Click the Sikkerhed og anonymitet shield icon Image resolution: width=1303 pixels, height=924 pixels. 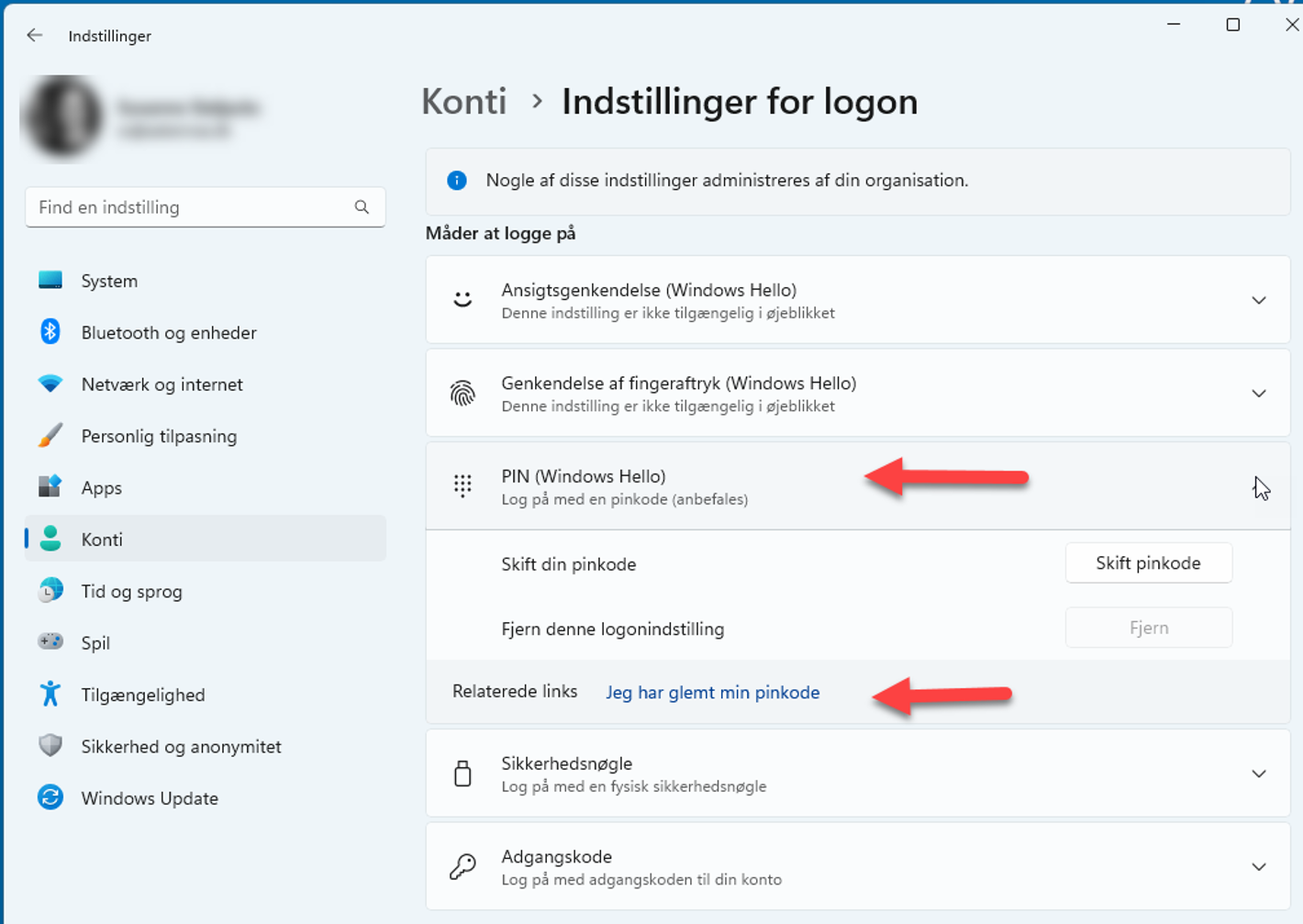[x=50, y=745]
